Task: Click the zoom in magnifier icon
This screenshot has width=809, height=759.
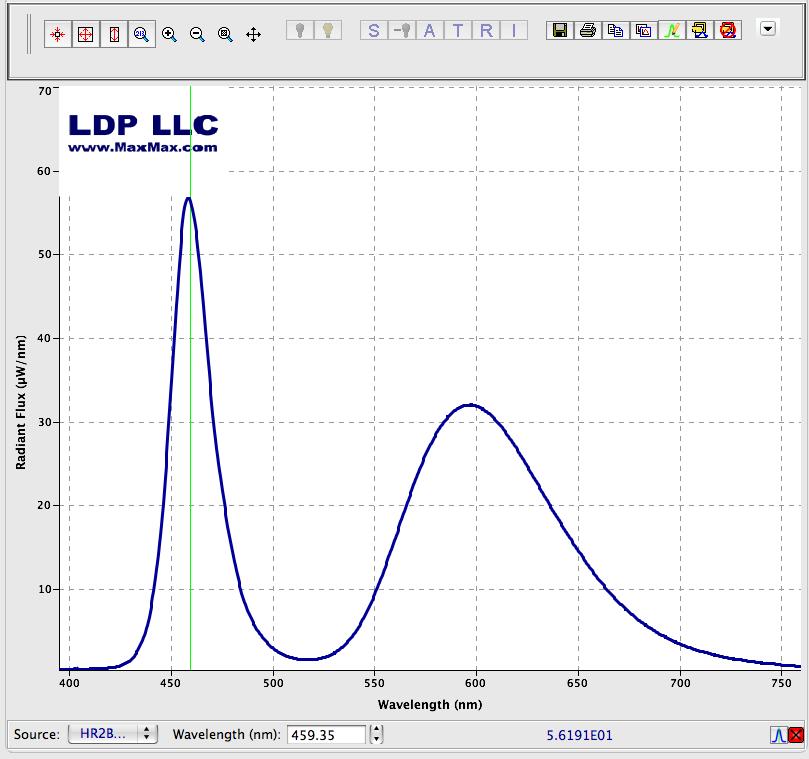Action: pos(169,35)
